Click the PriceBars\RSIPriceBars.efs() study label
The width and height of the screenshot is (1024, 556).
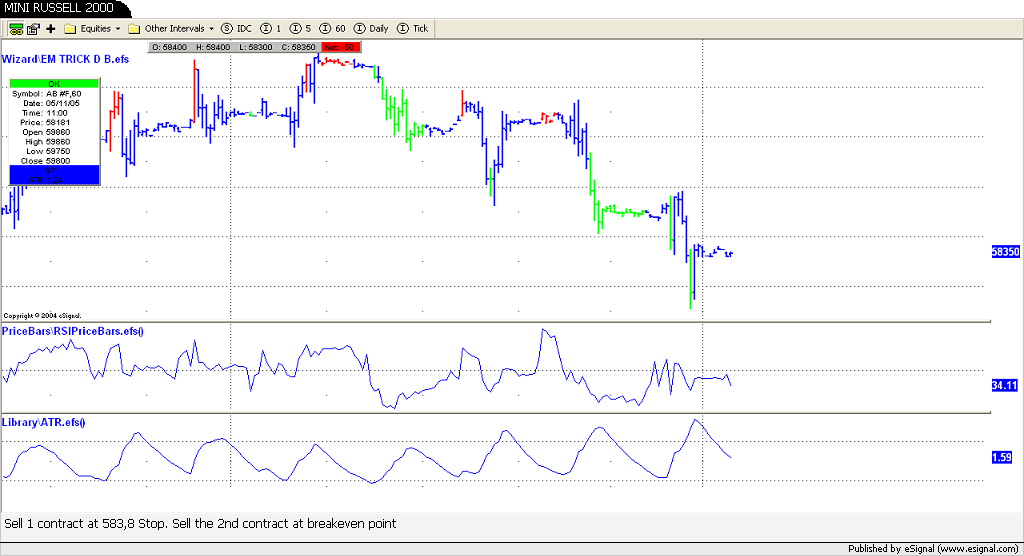tap(73, 331)
